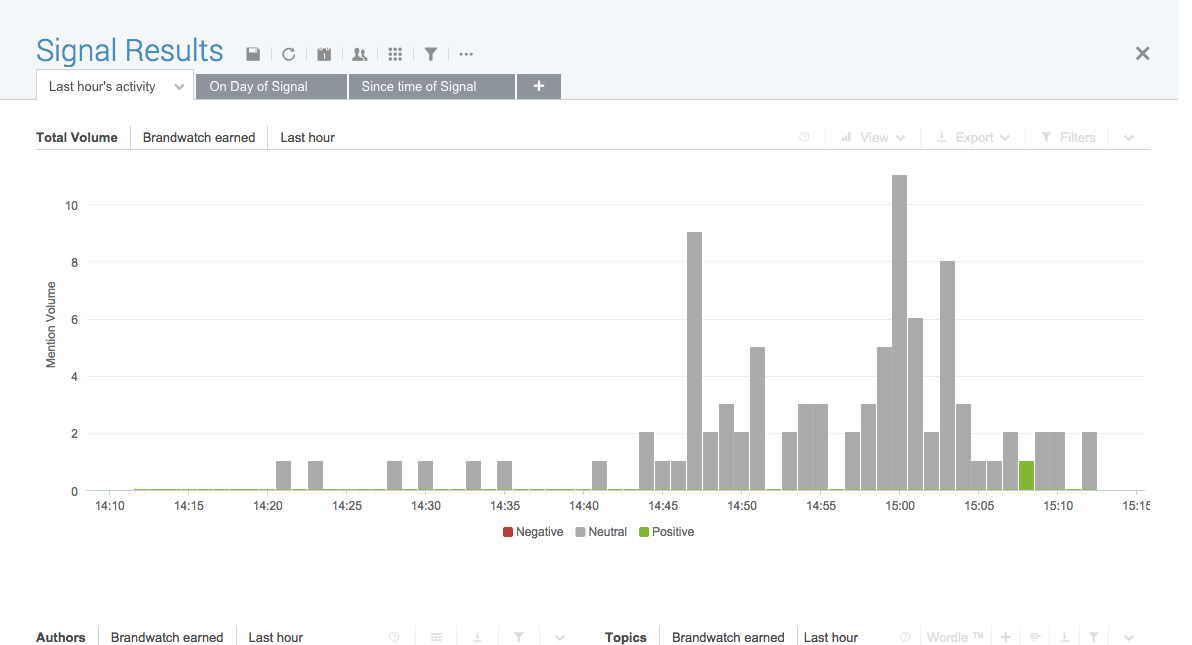The image size is (1192, 645).
Task: Click the funnel filter icon in header
Action: coord(430,54)
